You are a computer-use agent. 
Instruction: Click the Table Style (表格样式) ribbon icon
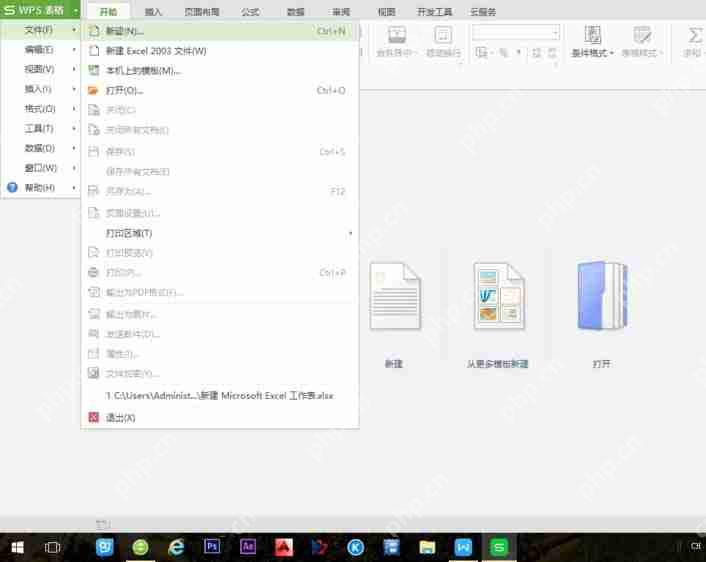642,35
